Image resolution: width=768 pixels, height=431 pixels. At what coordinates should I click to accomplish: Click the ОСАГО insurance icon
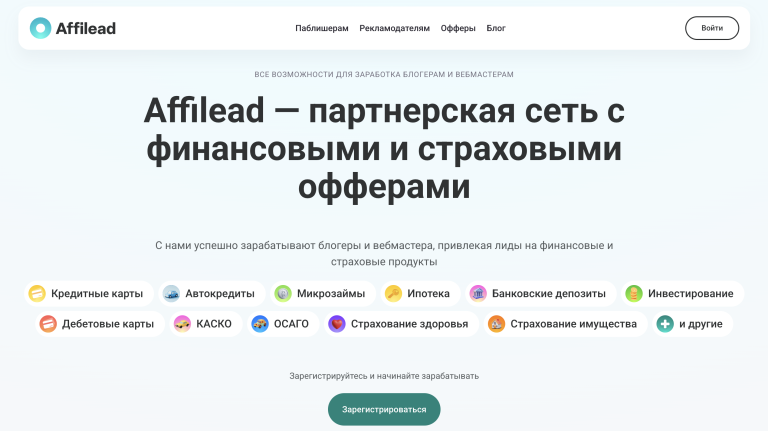260,324
